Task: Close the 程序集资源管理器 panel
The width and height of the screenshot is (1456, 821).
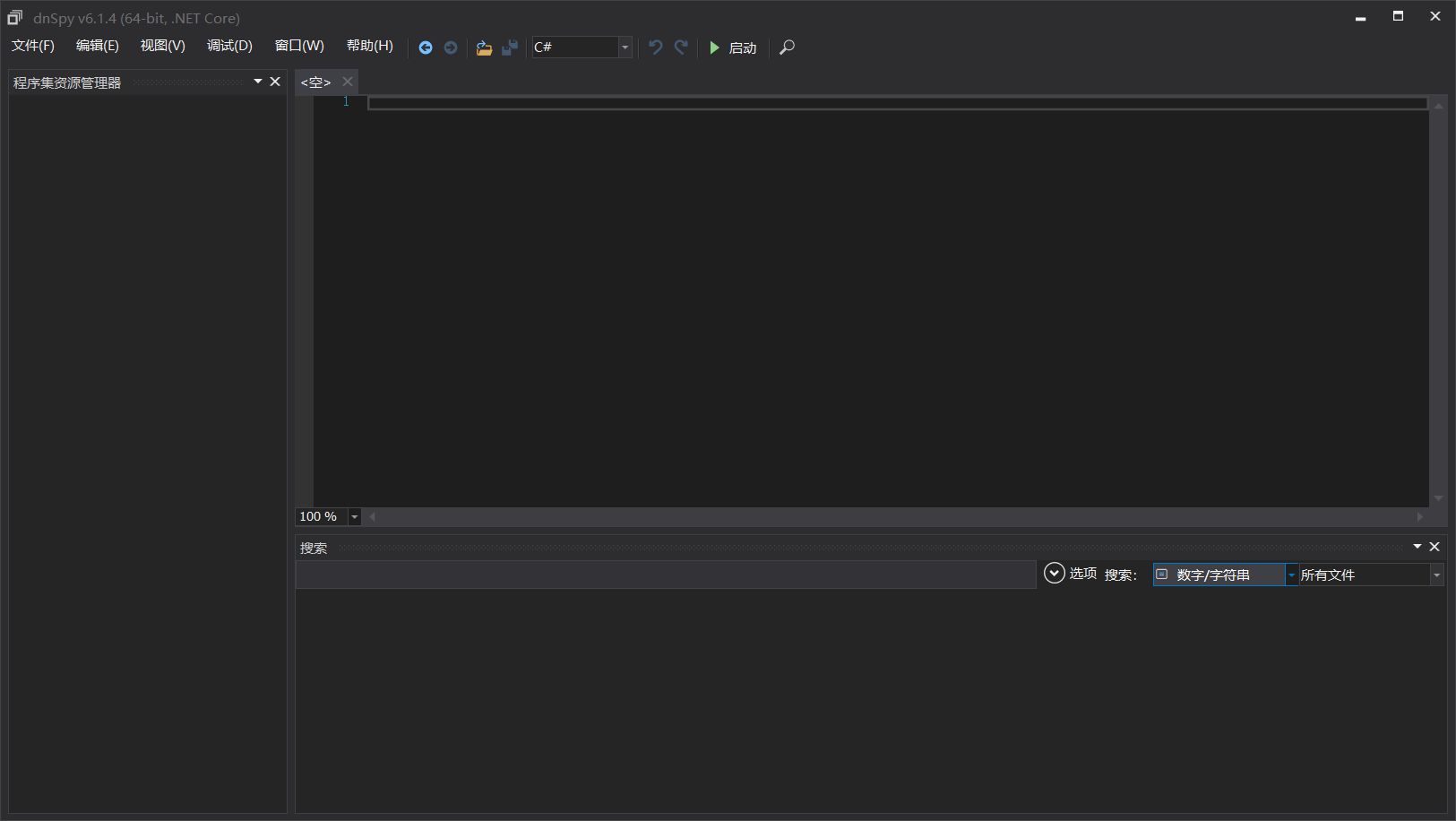Action: (275, 82)
